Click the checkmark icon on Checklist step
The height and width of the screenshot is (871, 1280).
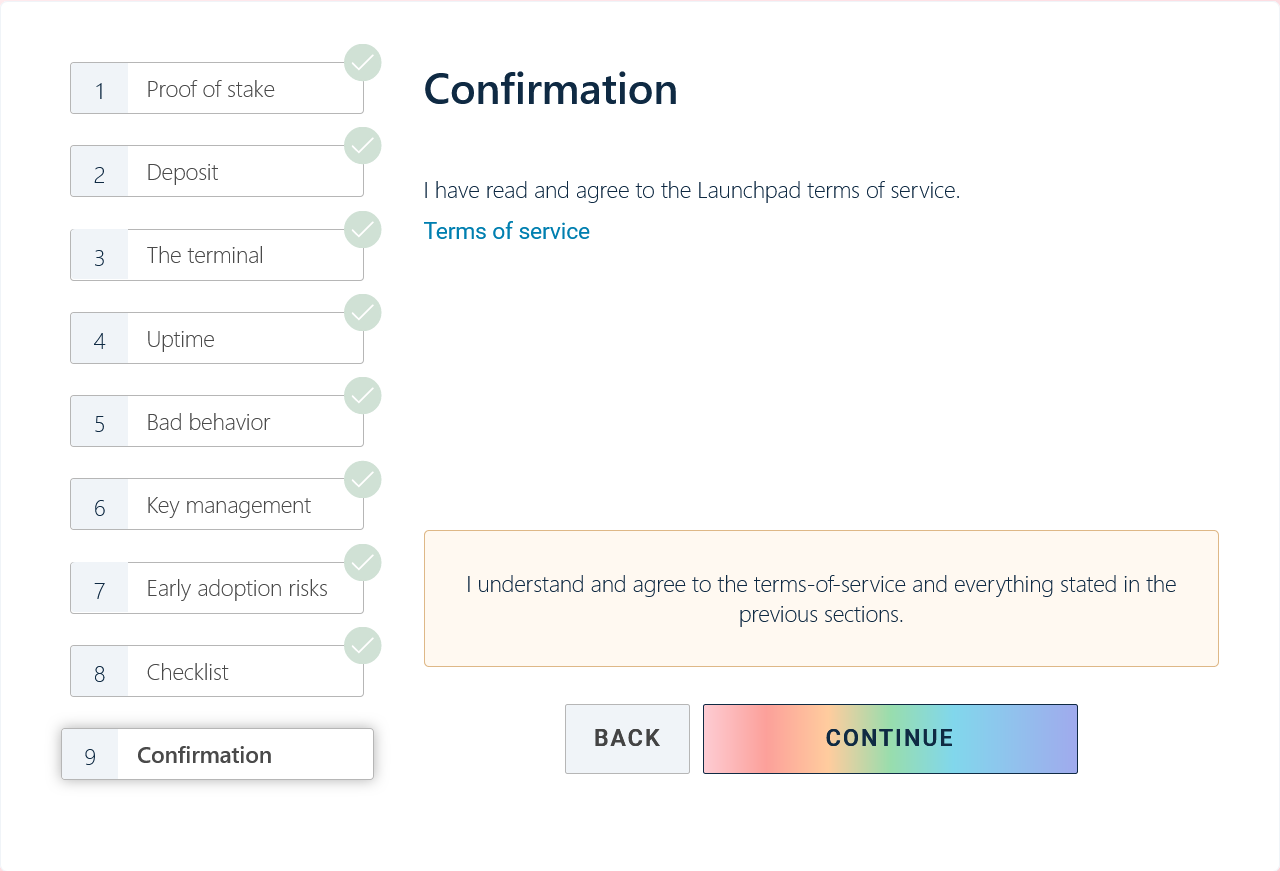[x=363, y=646]
